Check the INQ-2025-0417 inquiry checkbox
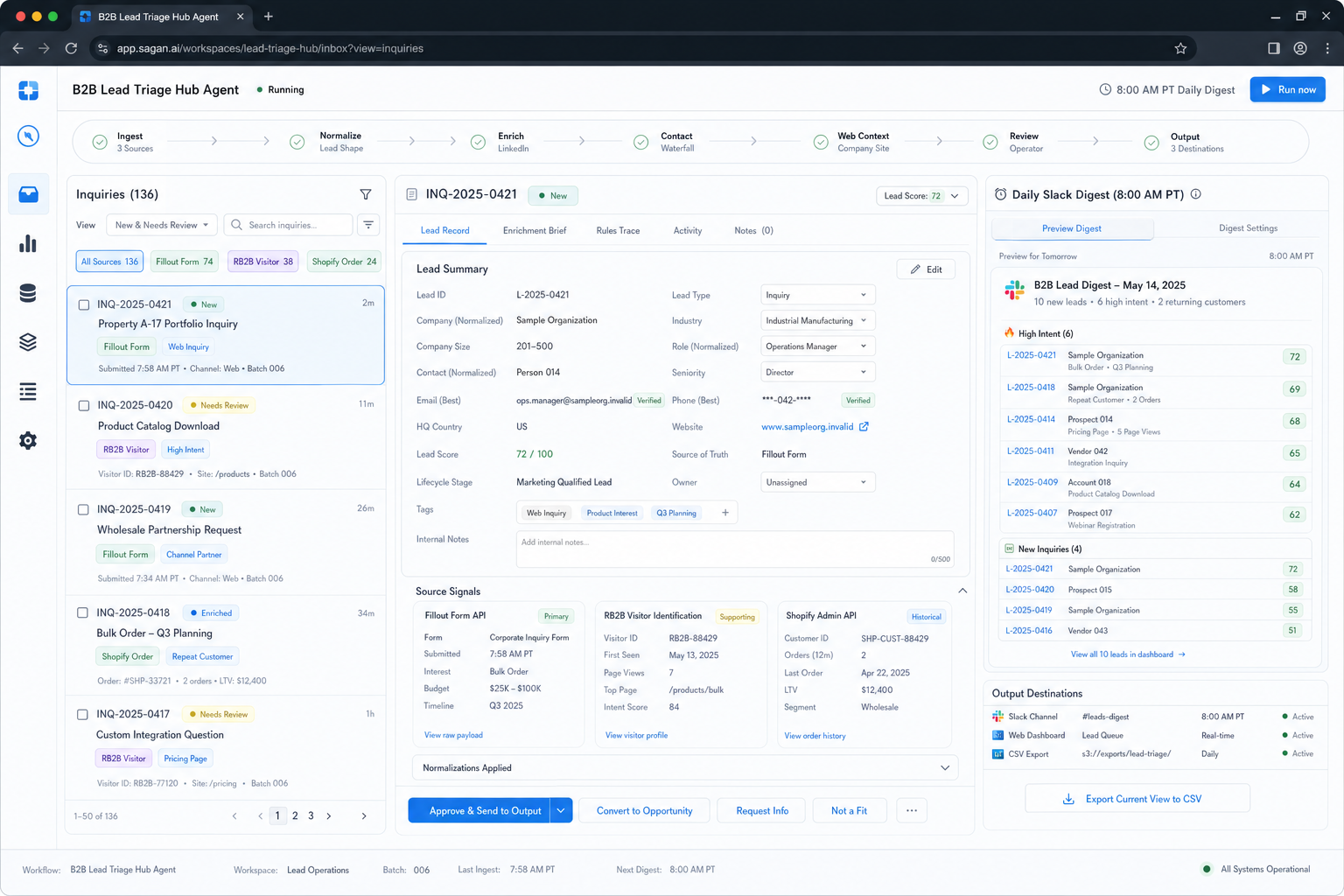The width and height of the screenshot is (1344, 896). click(x=82, y=714)
